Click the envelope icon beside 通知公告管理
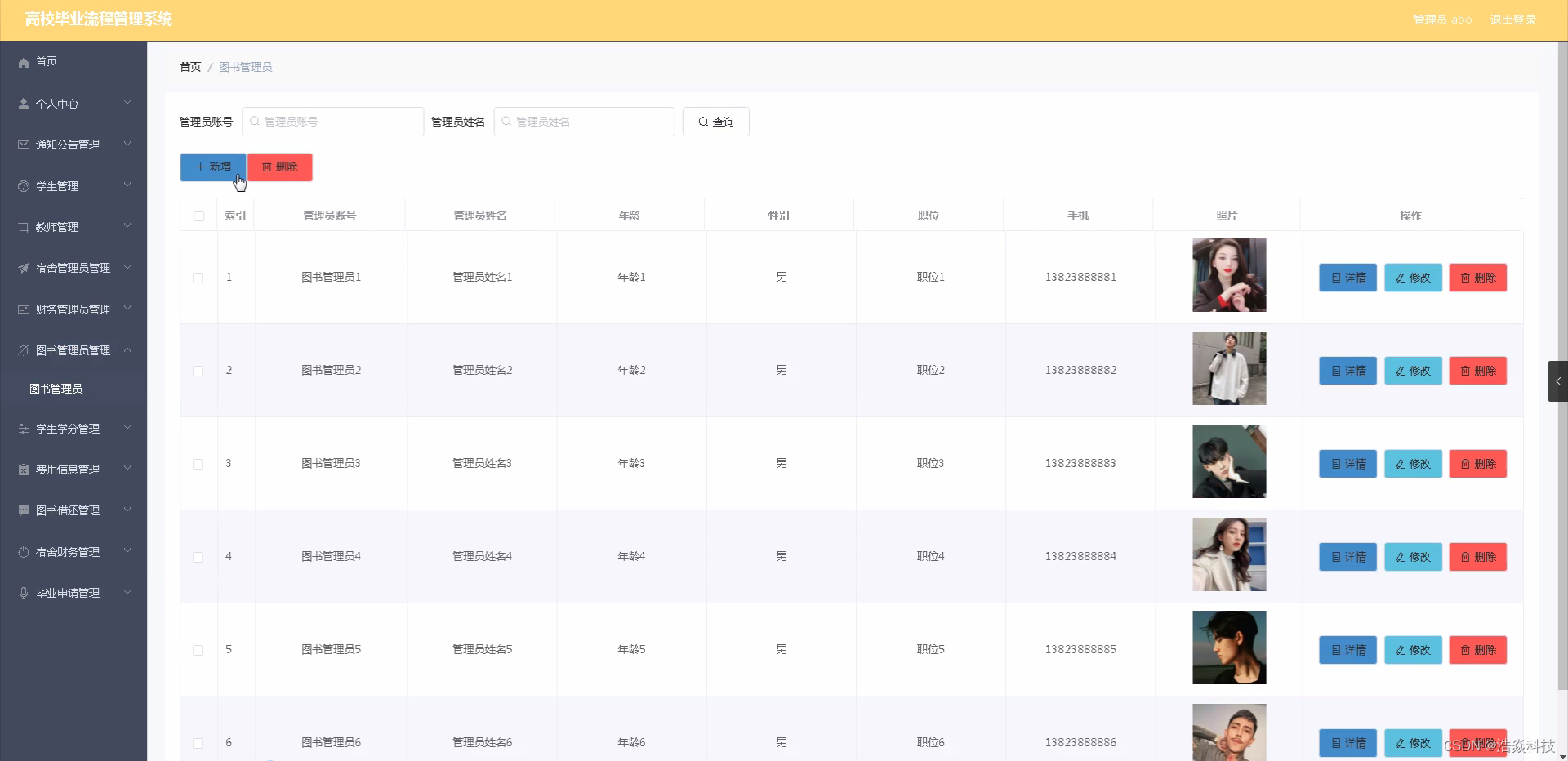 24,145
